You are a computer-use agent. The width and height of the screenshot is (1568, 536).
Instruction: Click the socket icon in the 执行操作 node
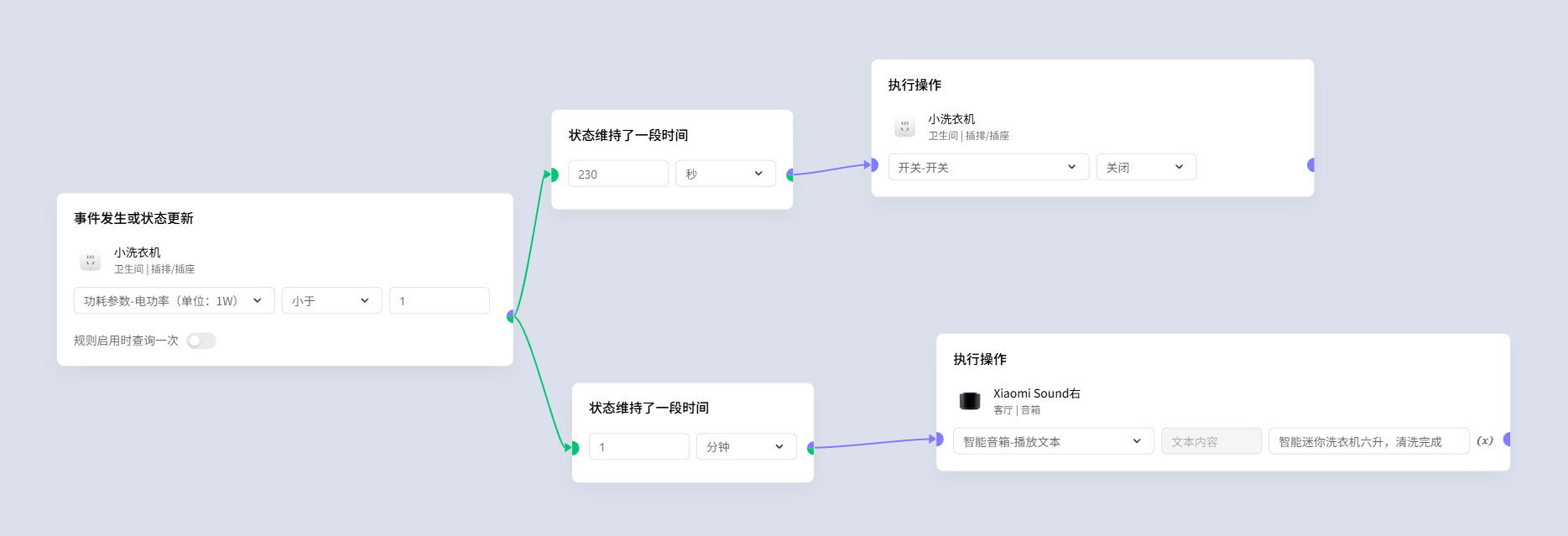(x=904, y=127)
